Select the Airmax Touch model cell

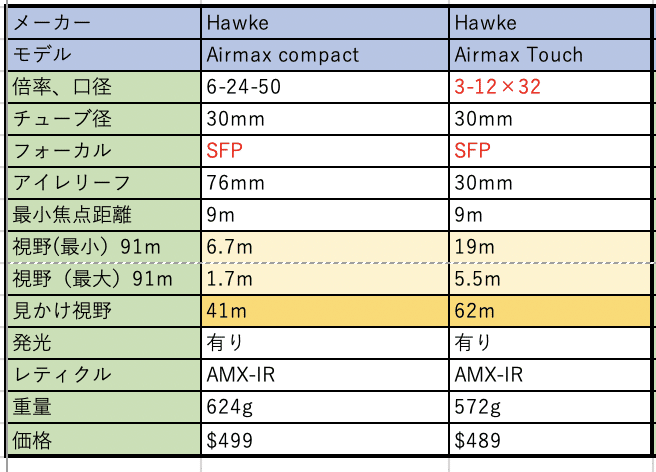pyautogui.click(x=550, y=53)
